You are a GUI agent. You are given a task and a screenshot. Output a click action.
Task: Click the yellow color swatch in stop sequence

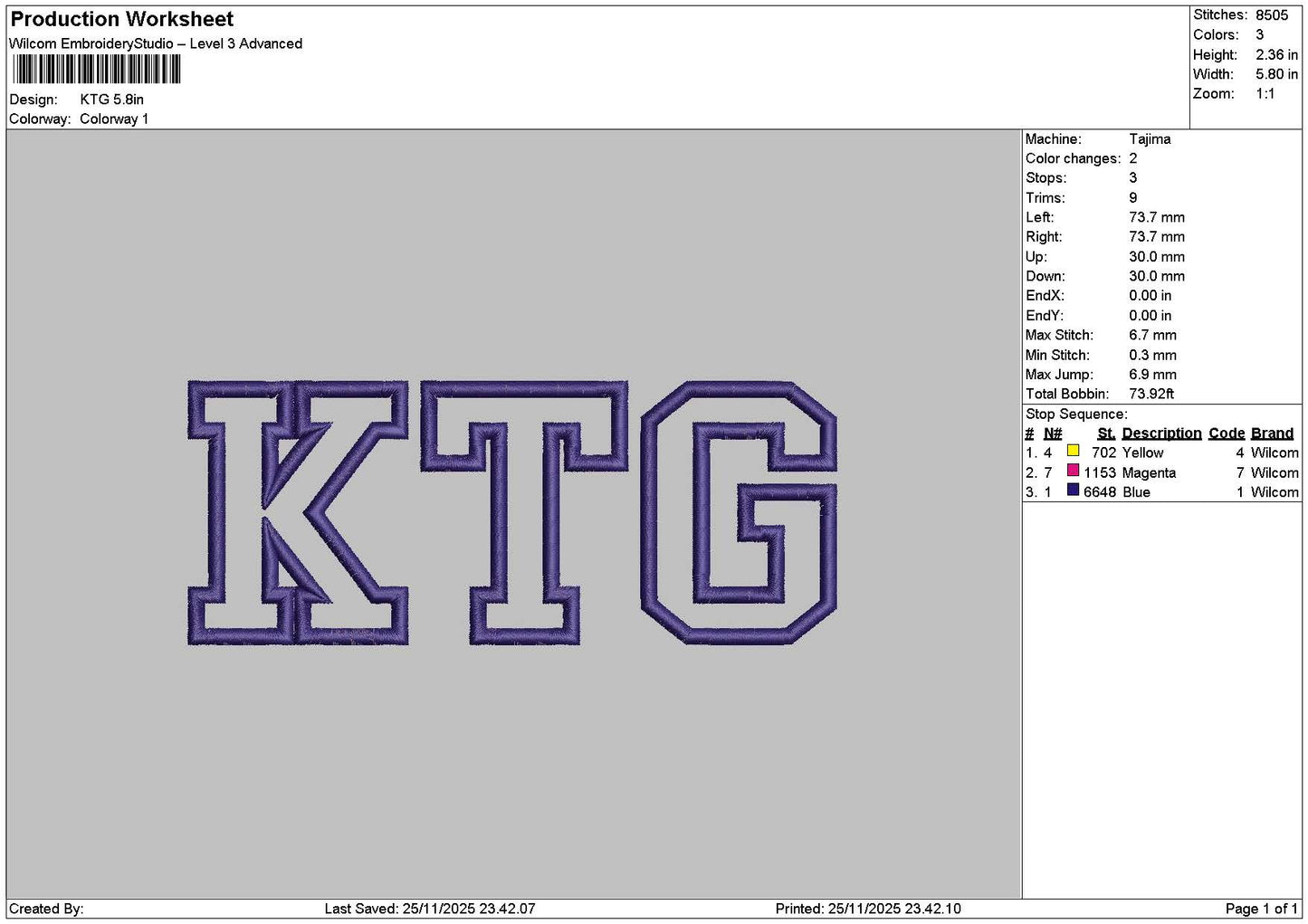click(x=1073, y=451)
